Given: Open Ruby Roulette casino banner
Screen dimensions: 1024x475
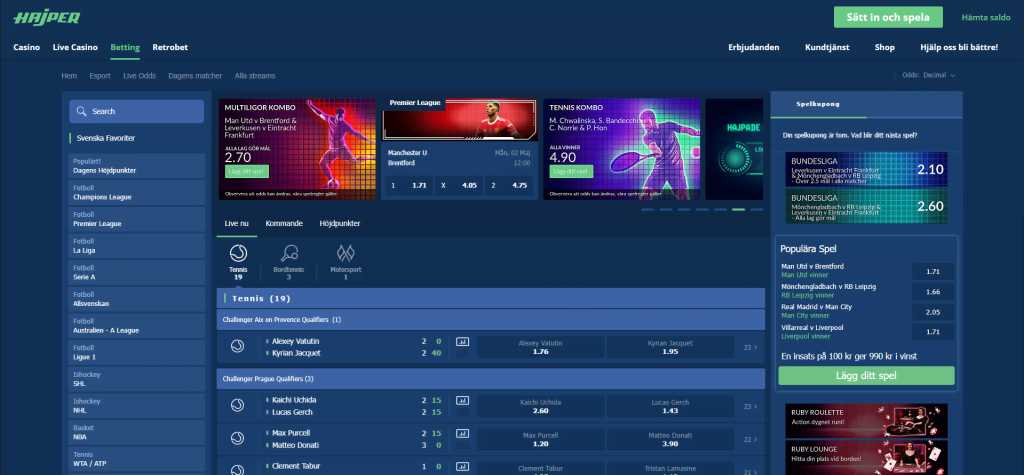Looking at the screenshot, I should [866, 420].
